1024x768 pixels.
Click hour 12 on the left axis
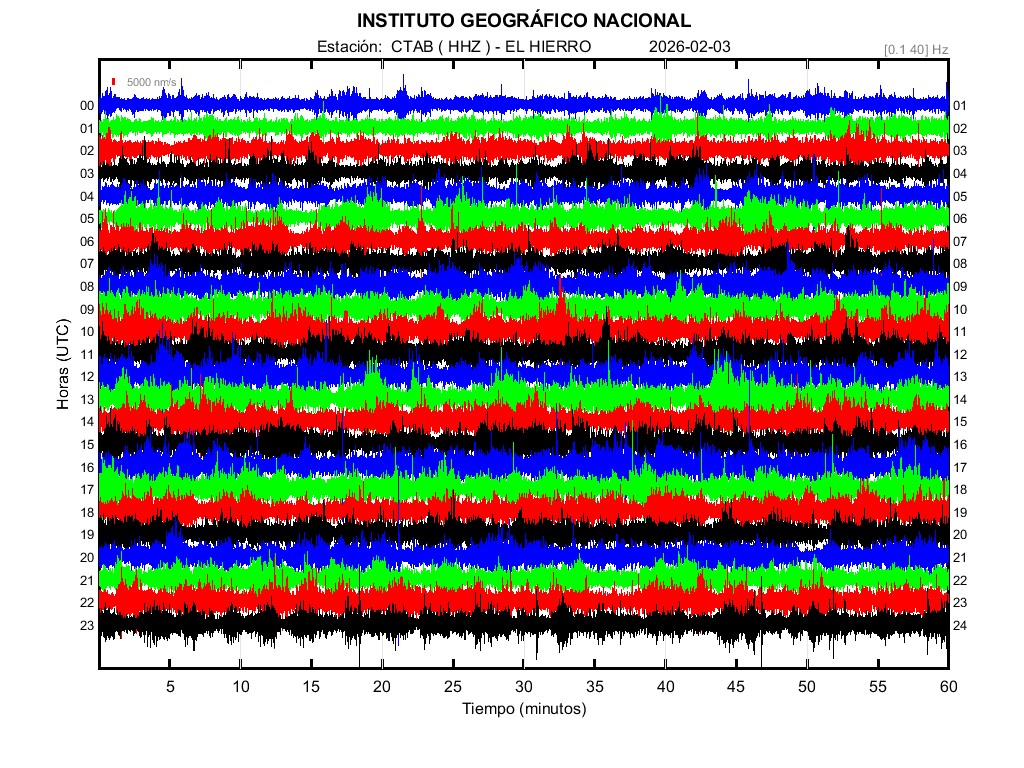87,377
